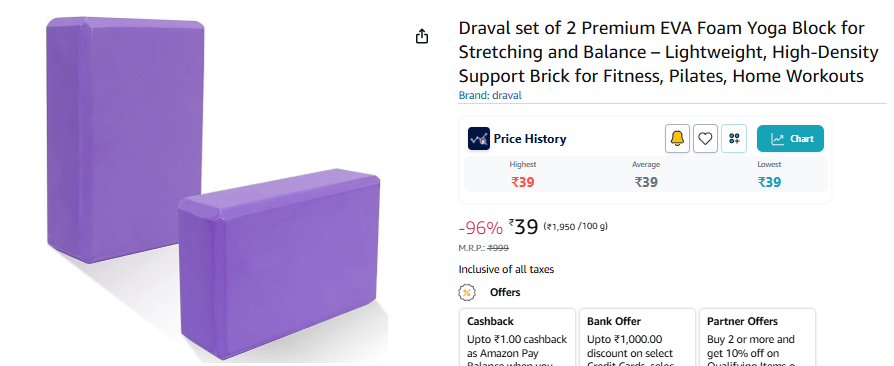Open the Bank Offer card
This screenshot has width=894, height=366.
(x=637, y=337)
